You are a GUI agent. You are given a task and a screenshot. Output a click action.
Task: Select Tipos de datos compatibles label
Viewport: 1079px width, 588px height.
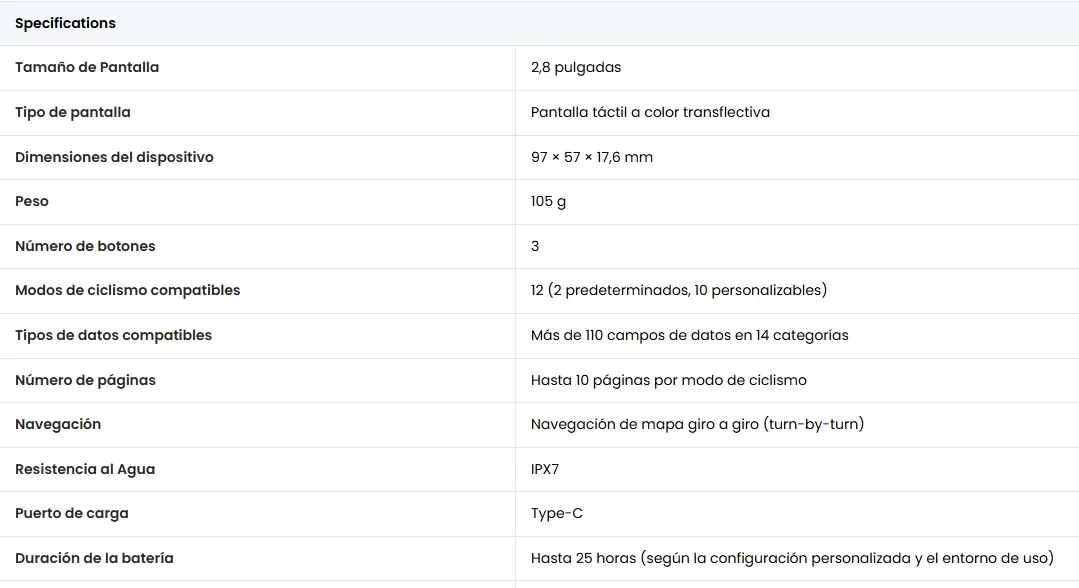(114, 335)
